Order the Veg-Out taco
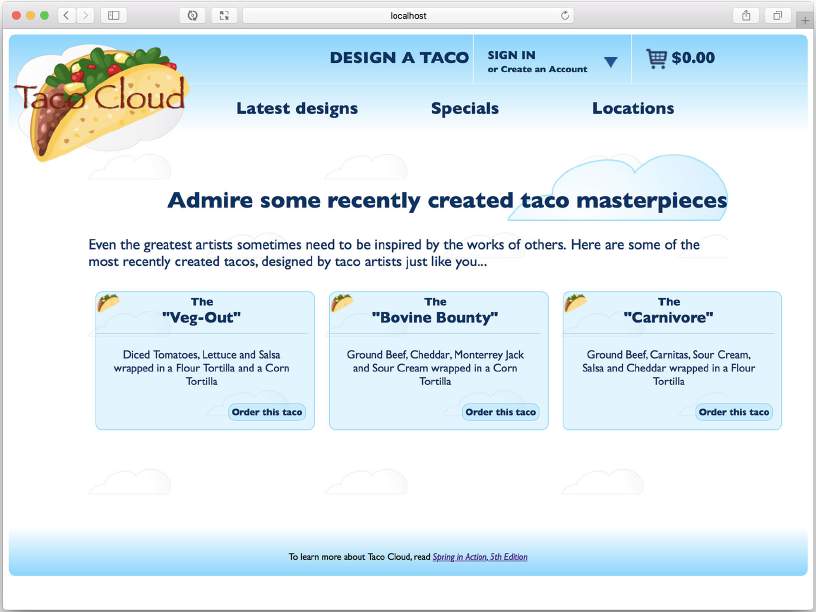Screen dimensions: 816x612 [x=267, y=412]
